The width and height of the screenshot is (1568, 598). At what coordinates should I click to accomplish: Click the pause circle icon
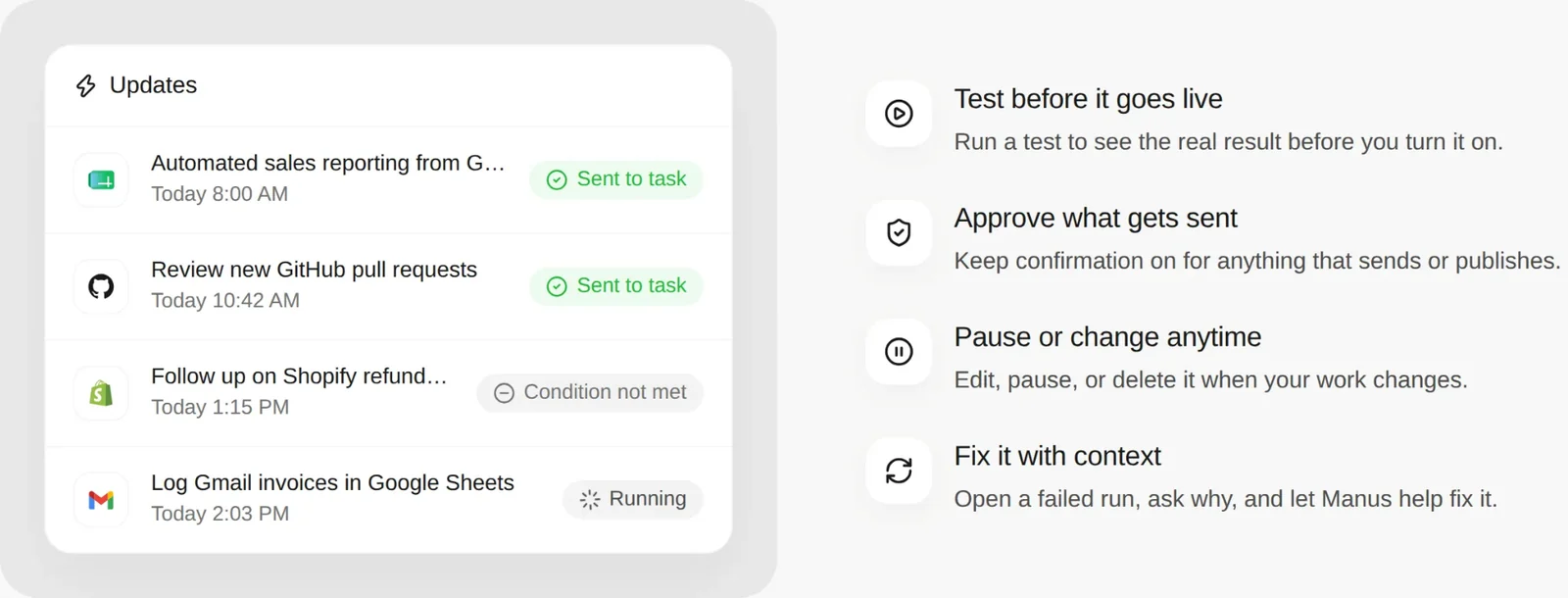click(x=899, y=351)
